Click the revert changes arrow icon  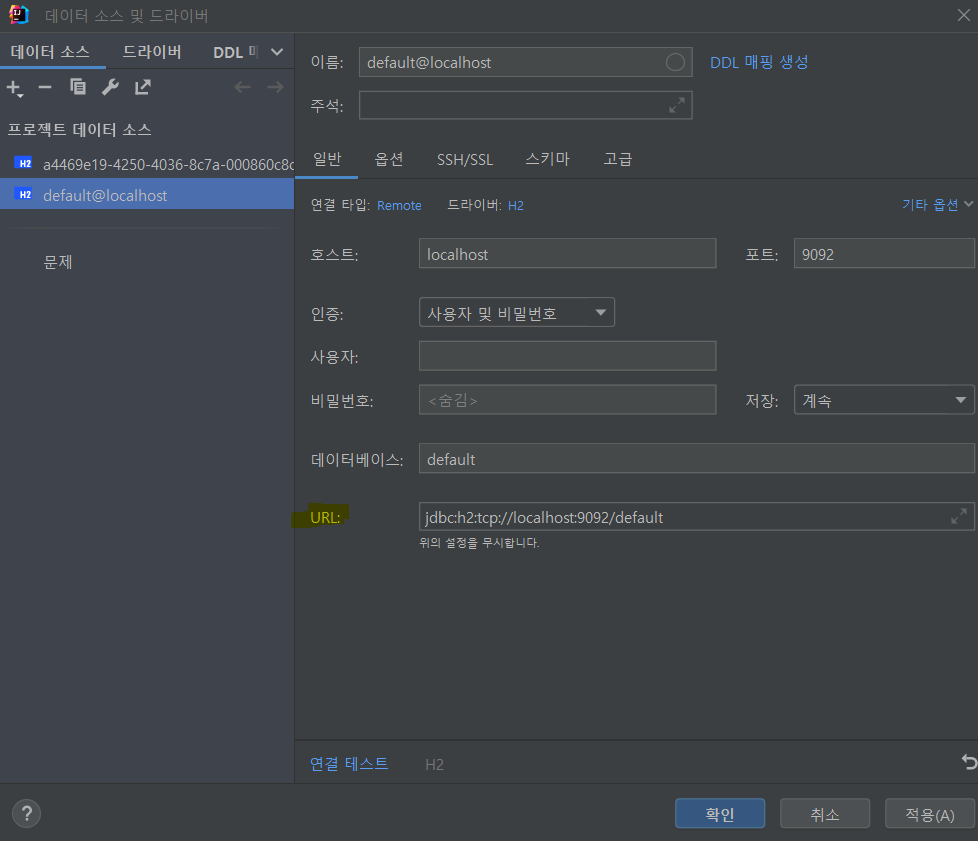[969, 762]
